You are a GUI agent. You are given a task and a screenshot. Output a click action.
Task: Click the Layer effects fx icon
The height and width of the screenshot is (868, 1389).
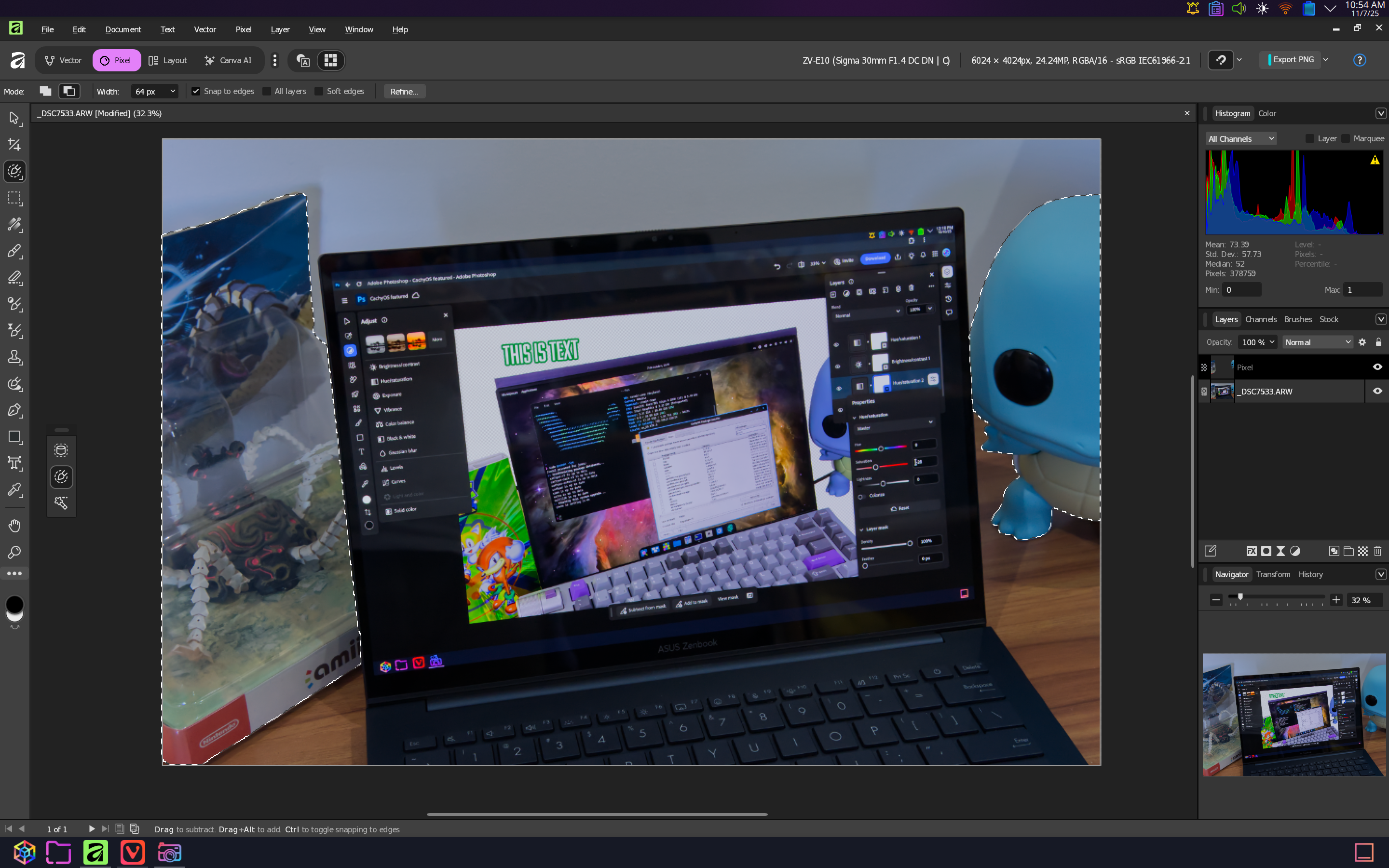[1251, 551]
